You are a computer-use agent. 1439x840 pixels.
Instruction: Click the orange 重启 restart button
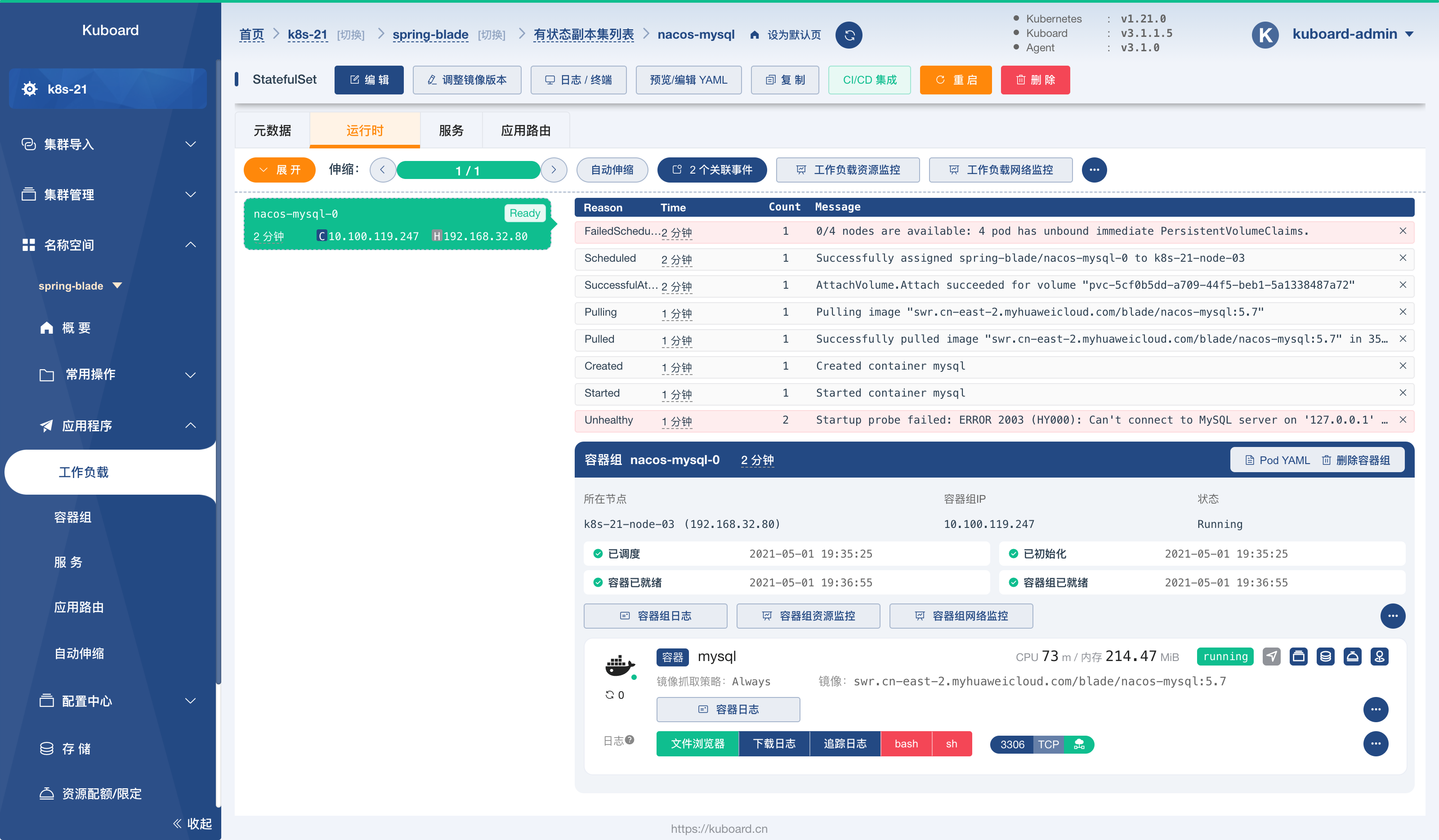click(955, 80)
